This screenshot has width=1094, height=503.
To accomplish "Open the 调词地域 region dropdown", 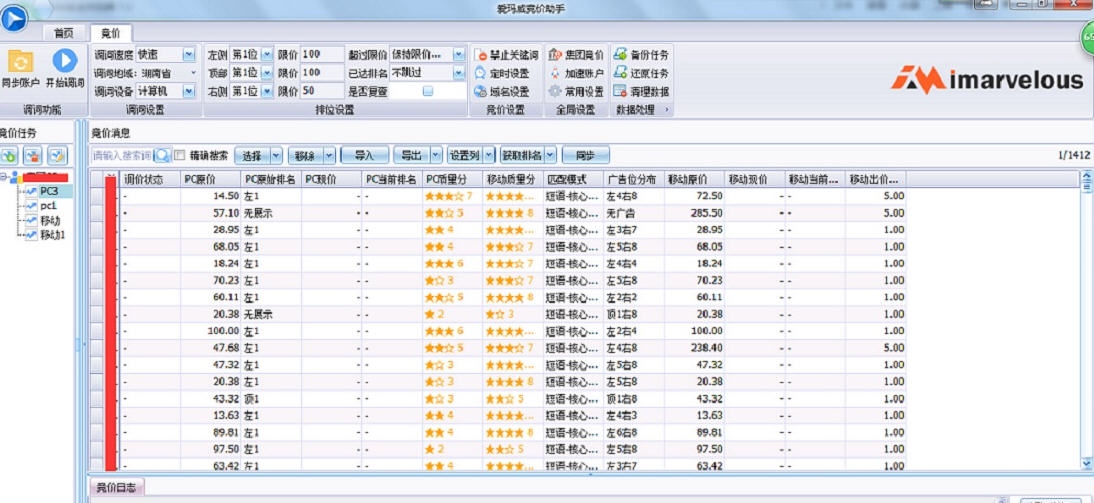I will pyautogui.click(x=193, y=73).
